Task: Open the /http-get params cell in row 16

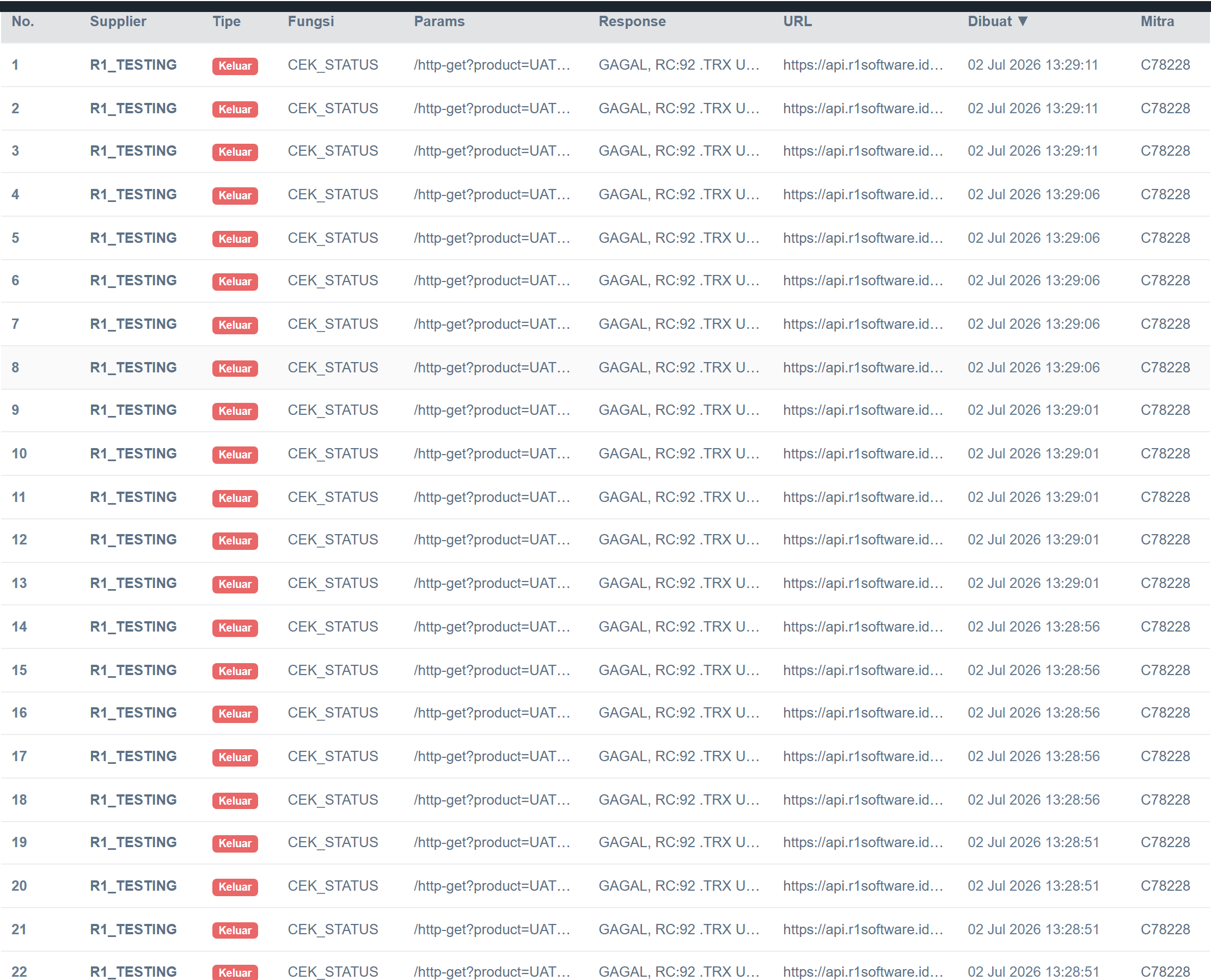Action: pos(492,713)
